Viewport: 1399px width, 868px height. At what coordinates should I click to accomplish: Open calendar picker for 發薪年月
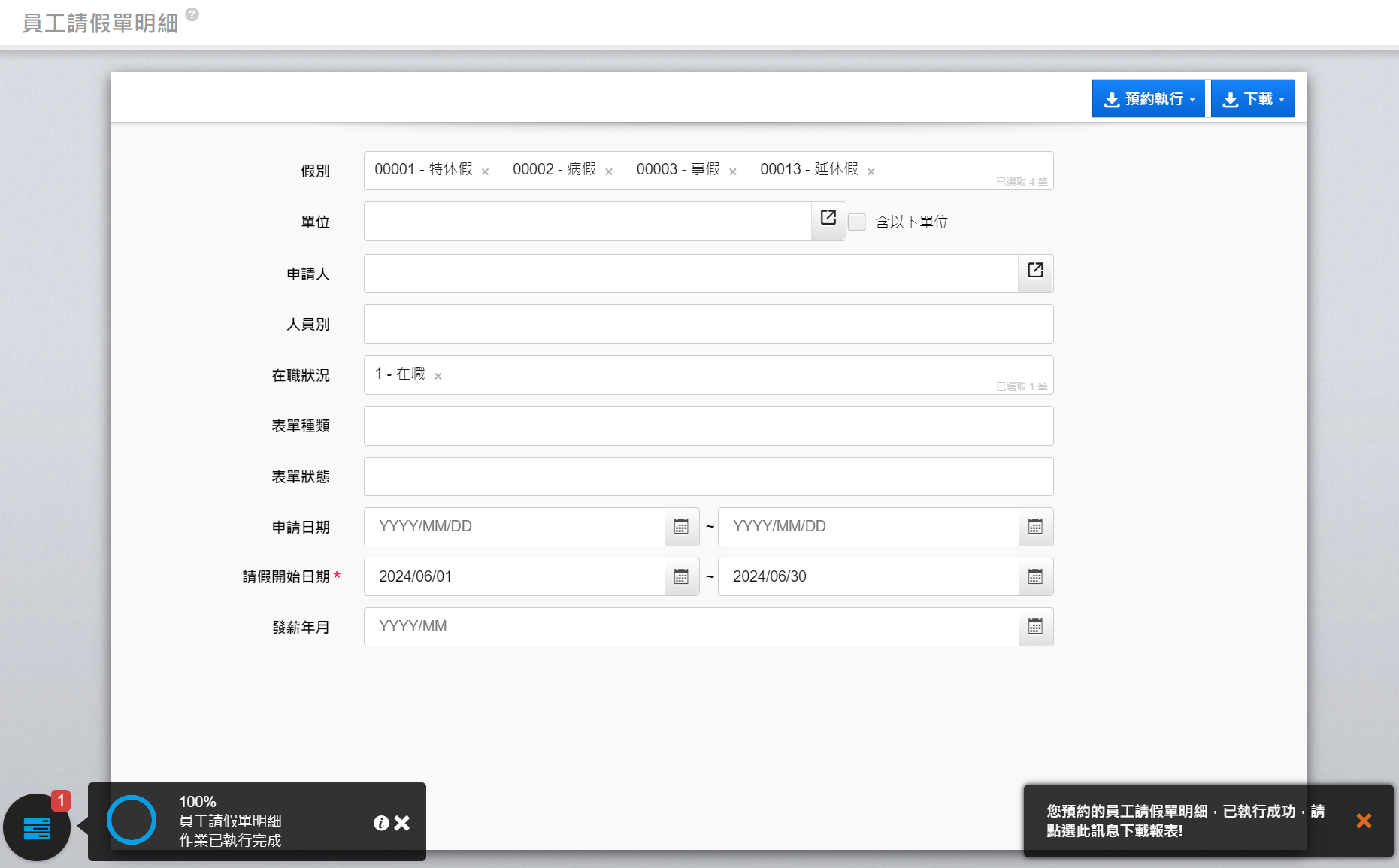point(1035,627)
